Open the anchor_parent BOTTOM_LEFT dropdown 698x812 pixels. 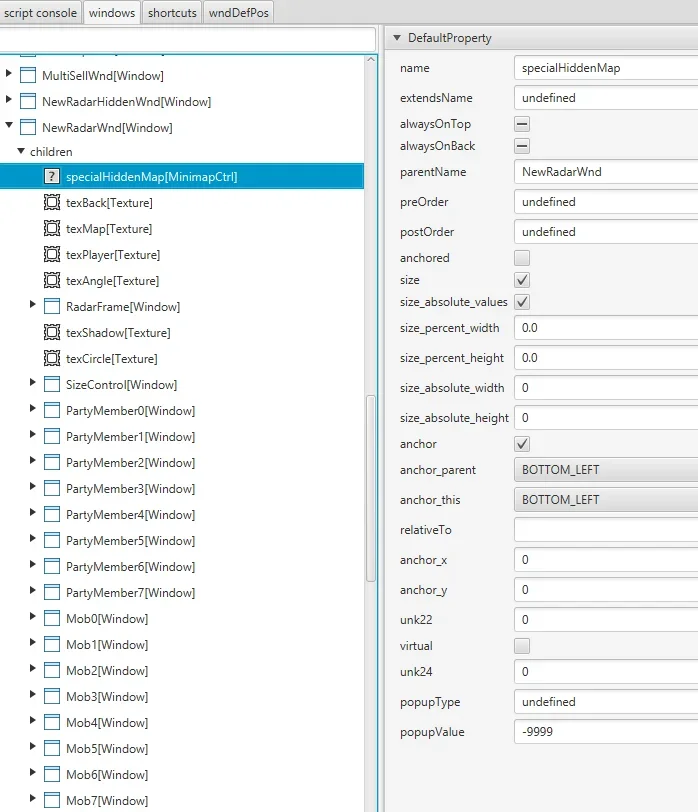coord(606,470)
